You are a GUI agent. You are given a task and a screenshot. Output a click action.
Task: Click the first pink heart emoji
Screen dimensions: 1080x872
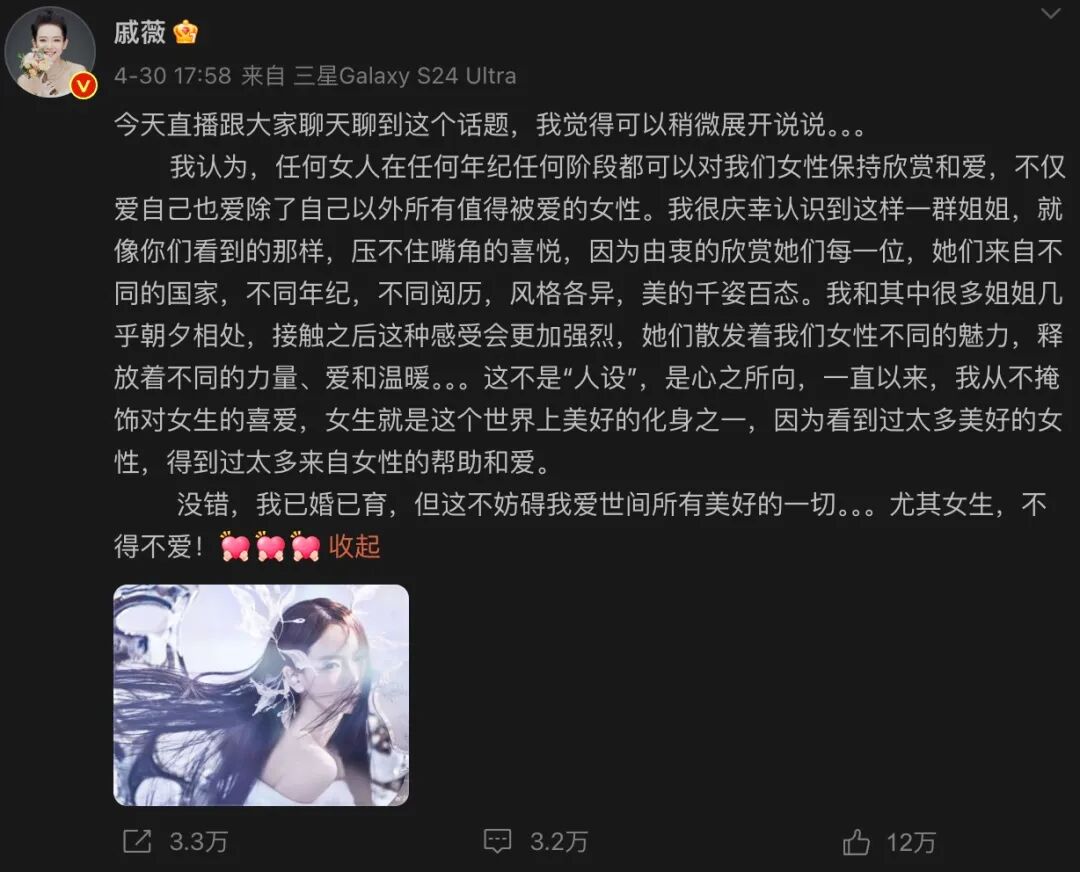pyautogui.click(x=234, y=546)
